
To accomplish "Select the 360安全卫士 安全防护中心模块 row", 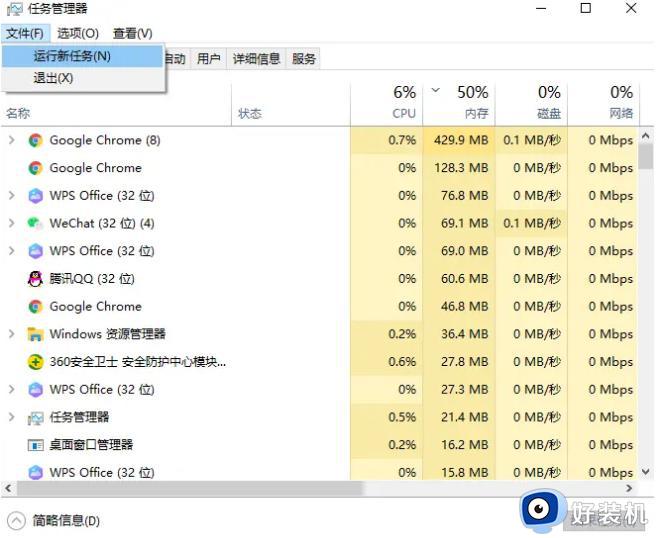I will click(x=320, y=361).
